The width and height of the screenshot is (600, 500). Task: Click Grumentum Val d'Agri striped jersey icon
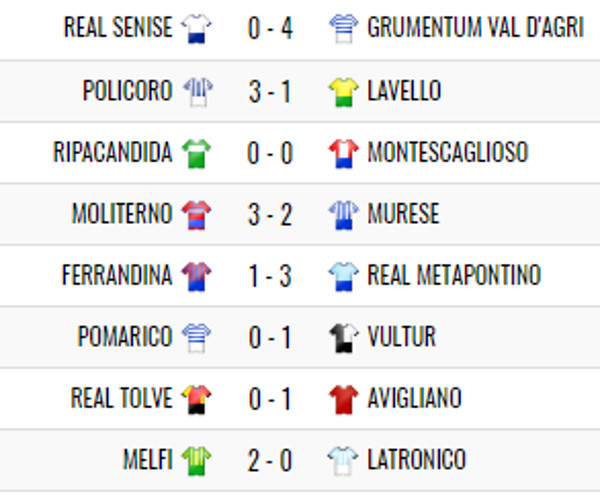344,29
